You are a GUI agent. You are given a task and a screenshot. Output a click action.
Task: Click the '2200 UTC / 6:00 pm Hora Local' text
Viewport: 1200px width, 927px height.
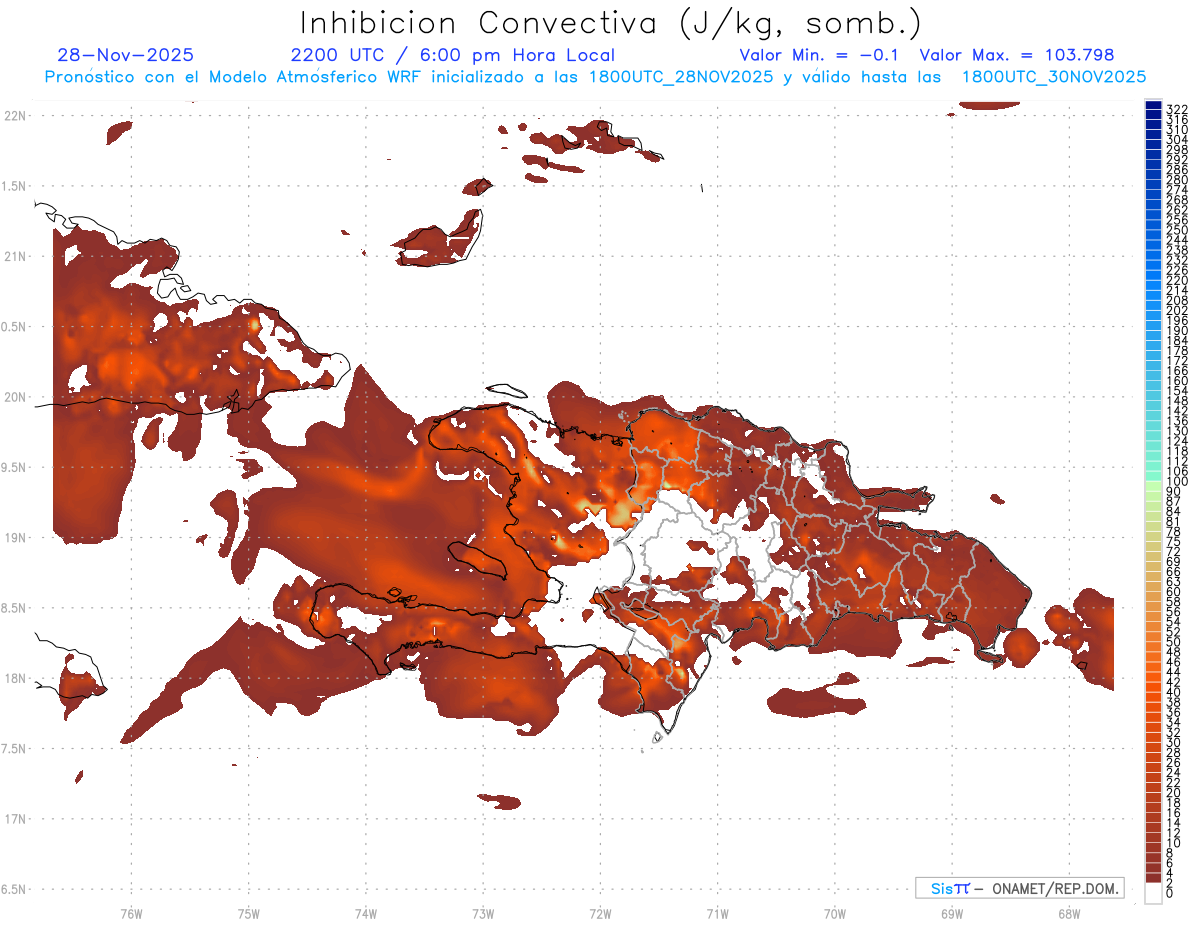[x=453, y=55]
